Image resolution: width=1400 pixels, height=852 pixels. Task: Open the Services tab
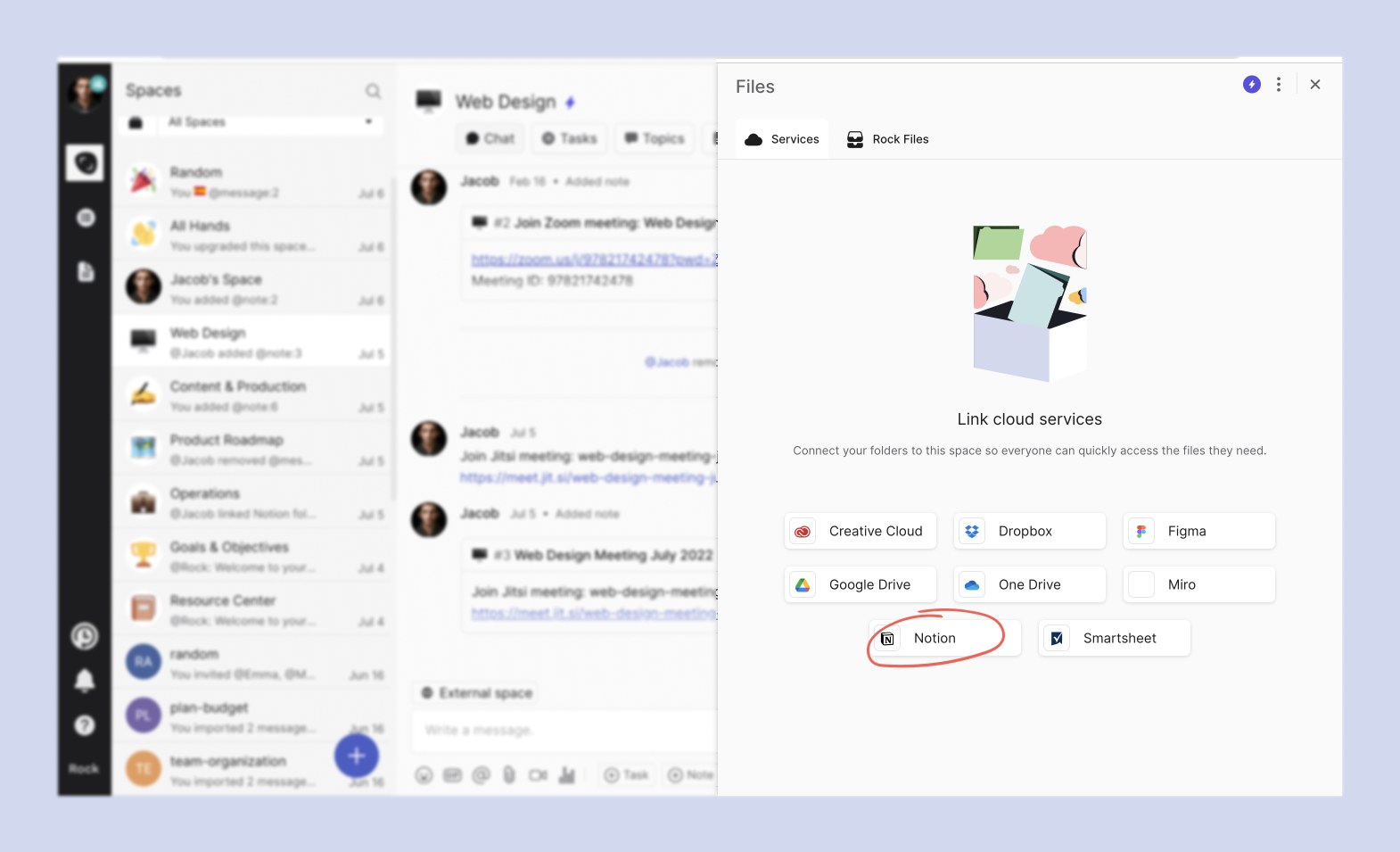[782, 139]
